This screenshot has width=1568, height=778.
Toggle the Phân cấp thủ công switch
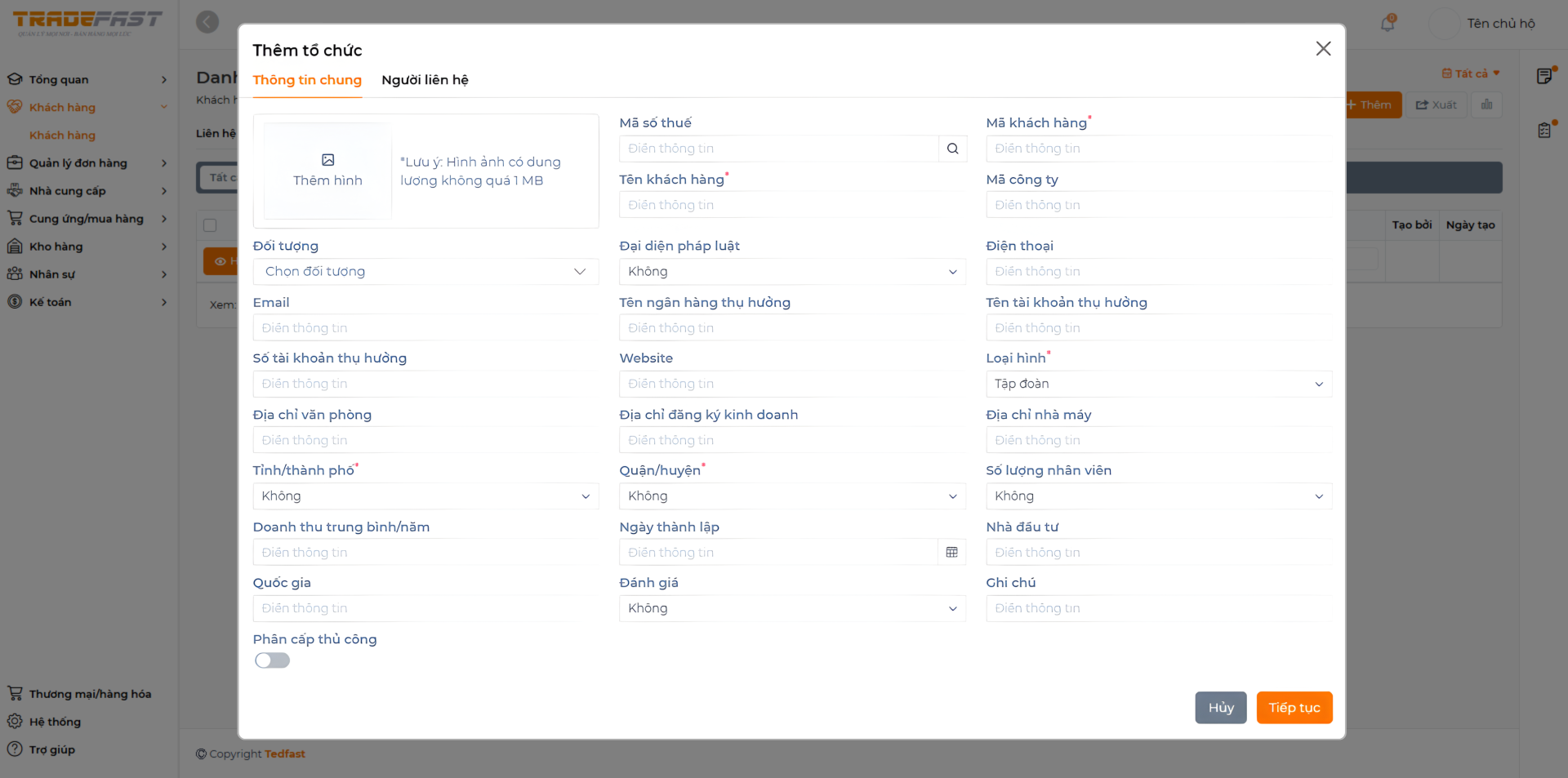coord(272,660)
